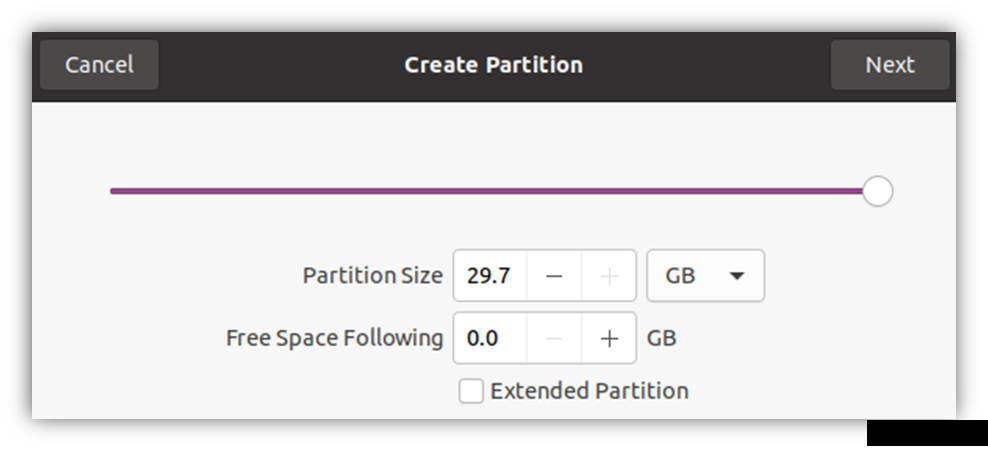Focus the Free Space Following field showing 0.0
This screenshot has height=451, width=988.
click(x=490, y=338)
